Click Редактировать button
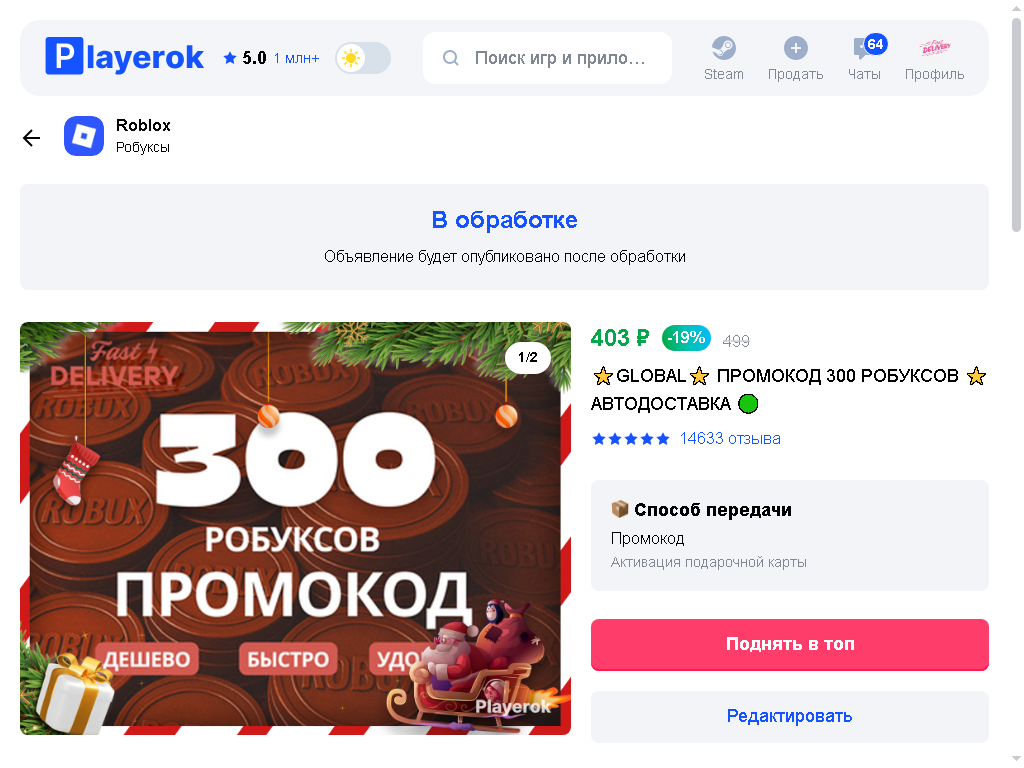This screenshot has width=1024, height=768. [x=790, y=716]
